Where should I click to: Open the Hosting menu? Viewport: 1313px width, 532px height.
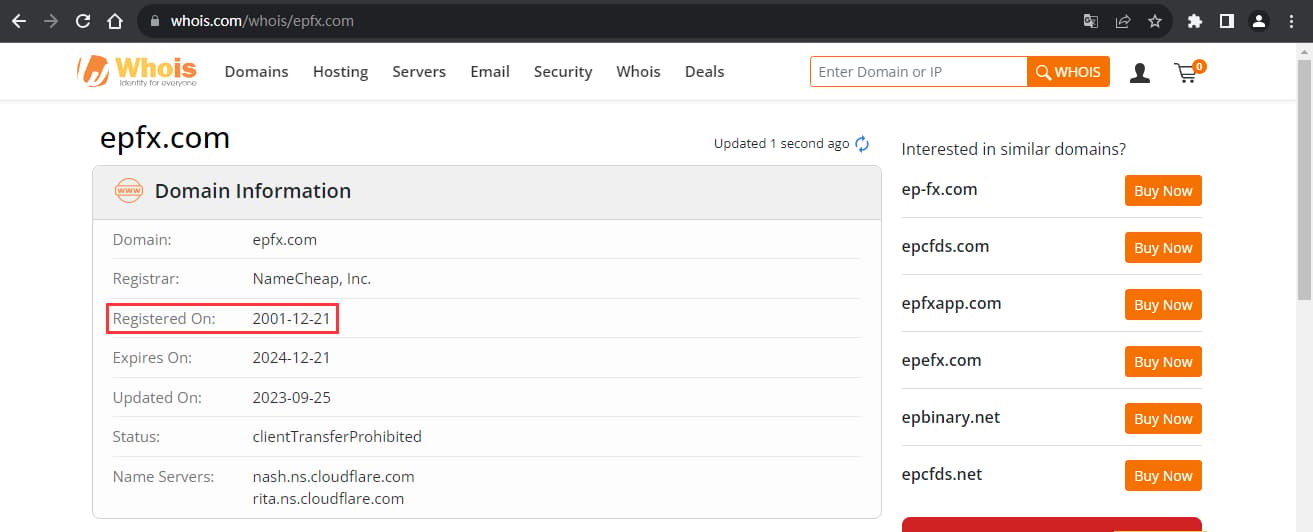click(x=340, y=72)
